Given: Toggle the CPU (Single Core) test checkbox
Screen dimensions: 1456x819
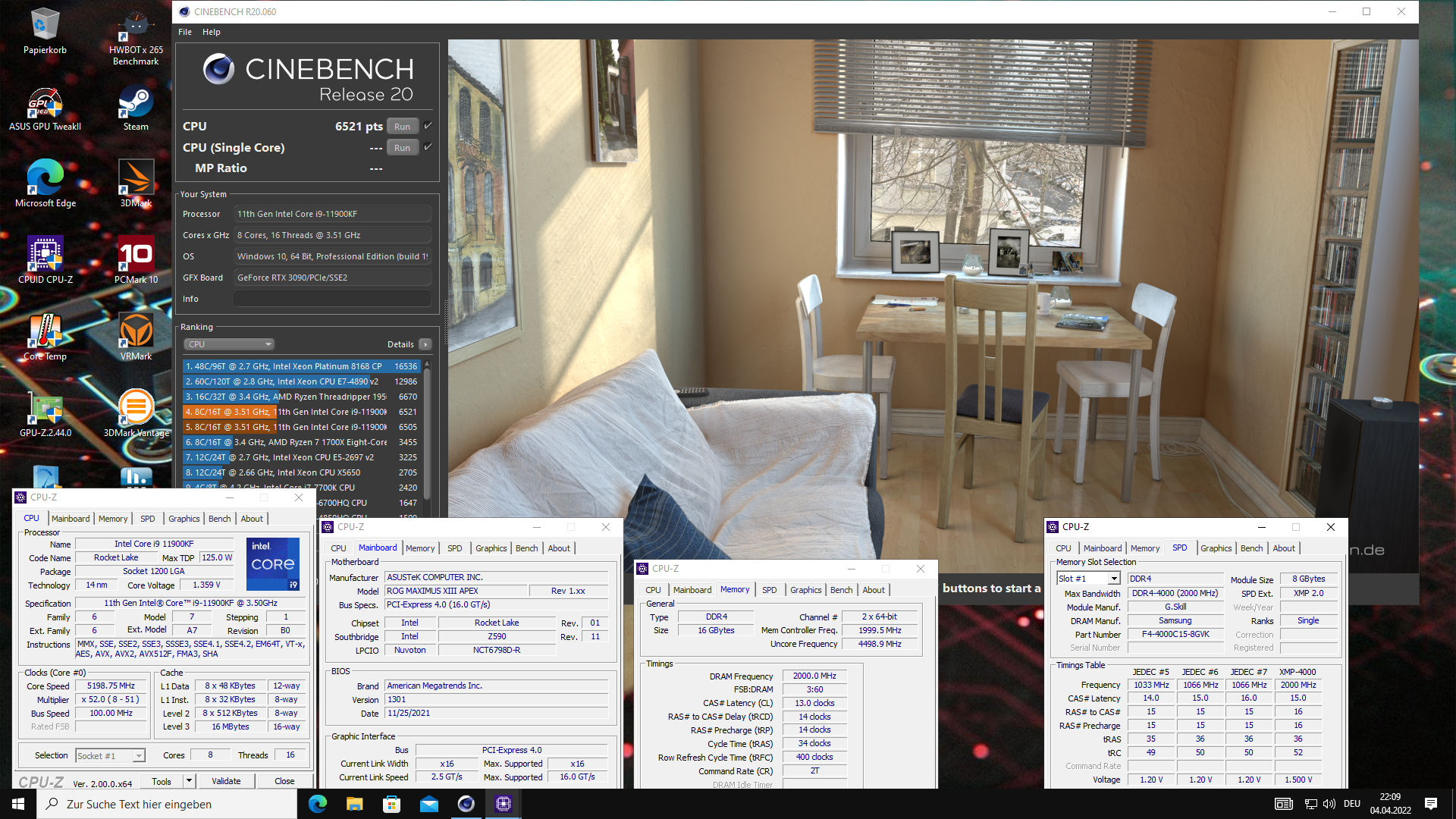Looking at the screenshot, I should pos(428,147).
